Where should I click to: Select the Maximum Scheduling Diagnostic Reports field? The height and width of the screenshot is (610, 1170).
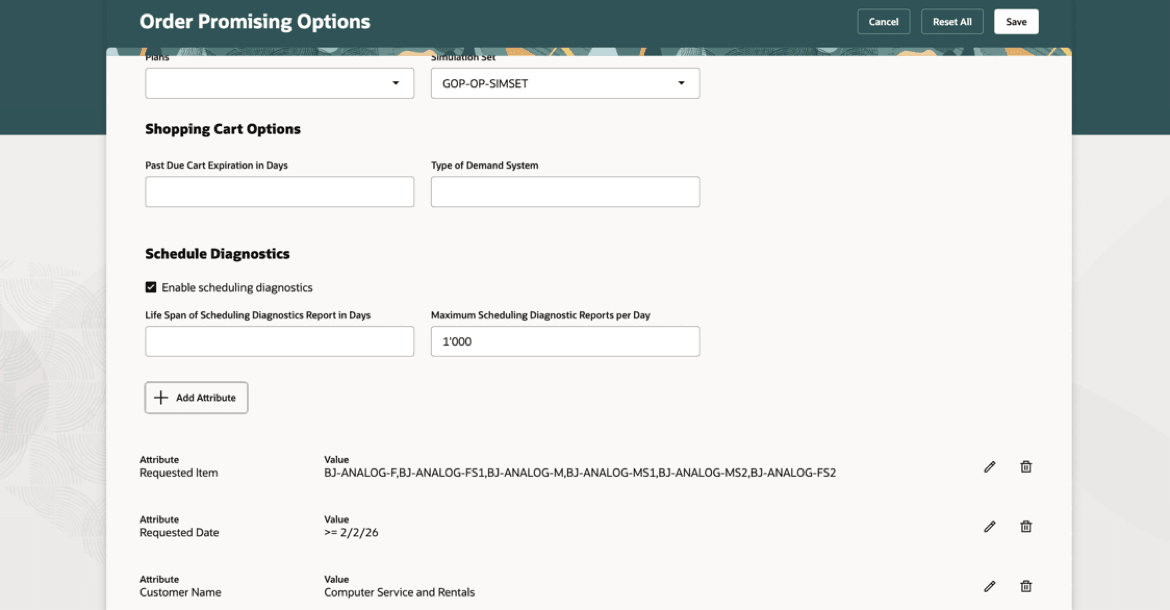565,341
